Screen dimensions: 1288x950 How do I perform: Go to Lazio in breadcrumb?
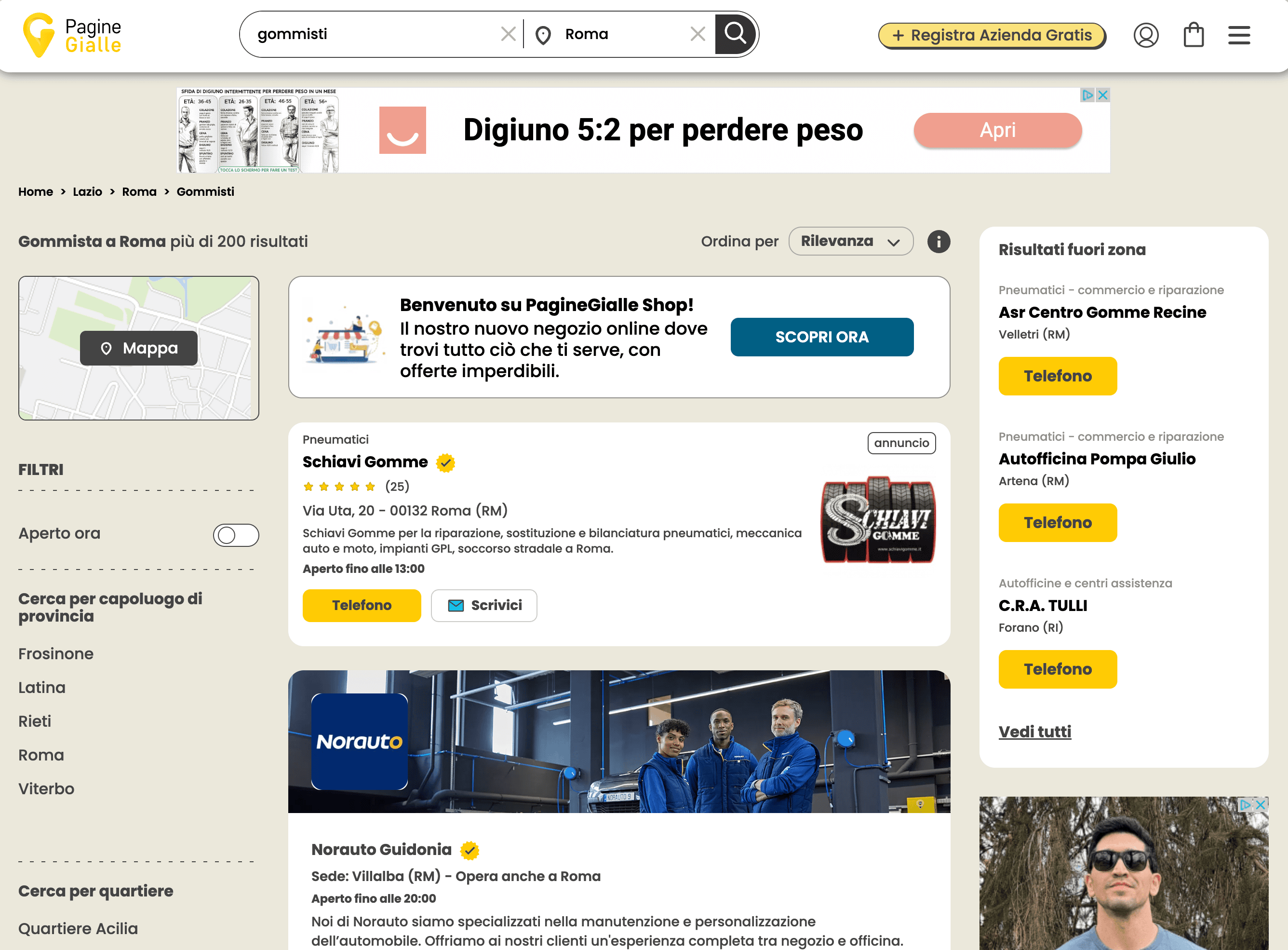(87, 192)
